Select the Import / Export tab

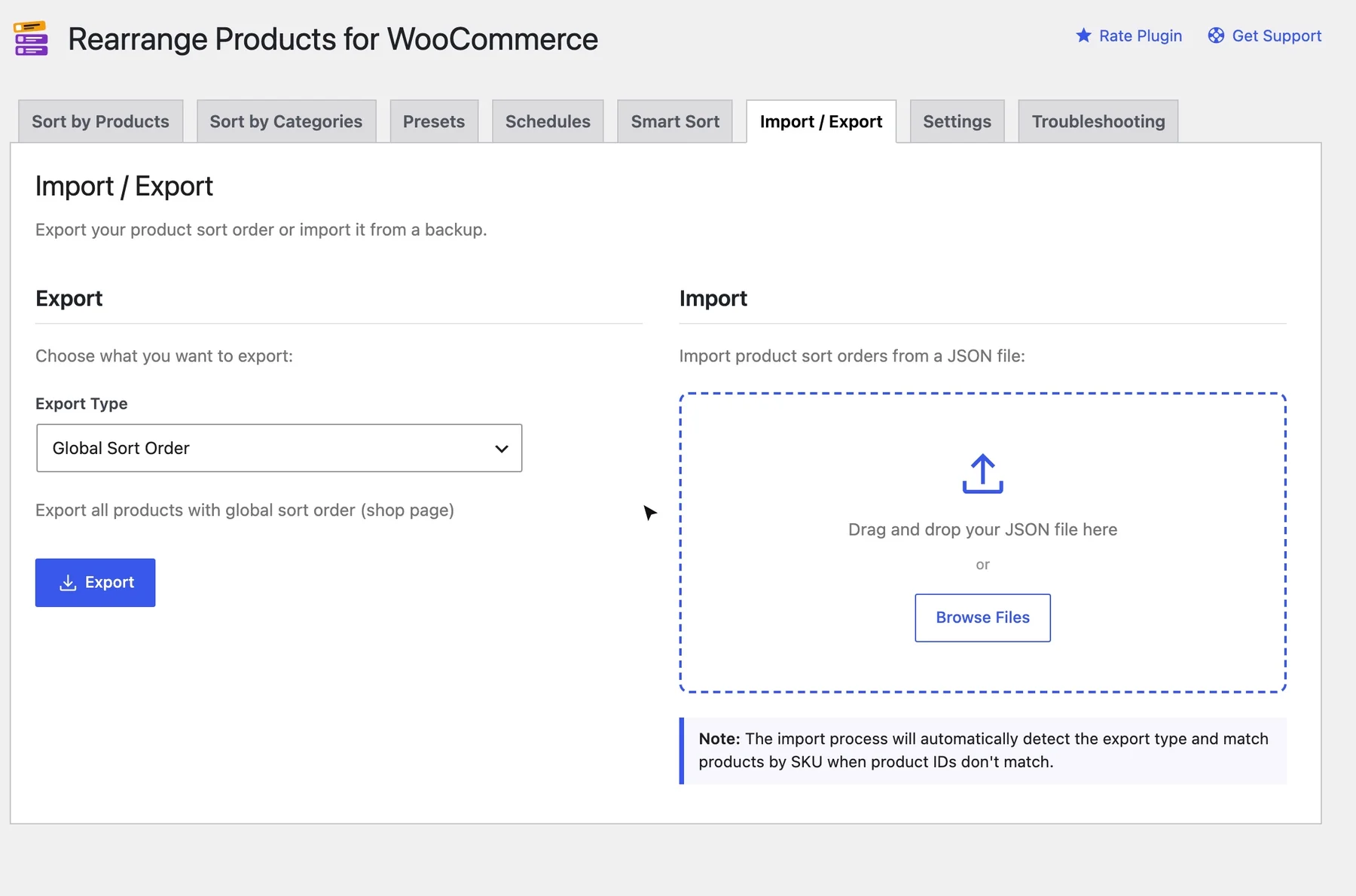[821, 121]
